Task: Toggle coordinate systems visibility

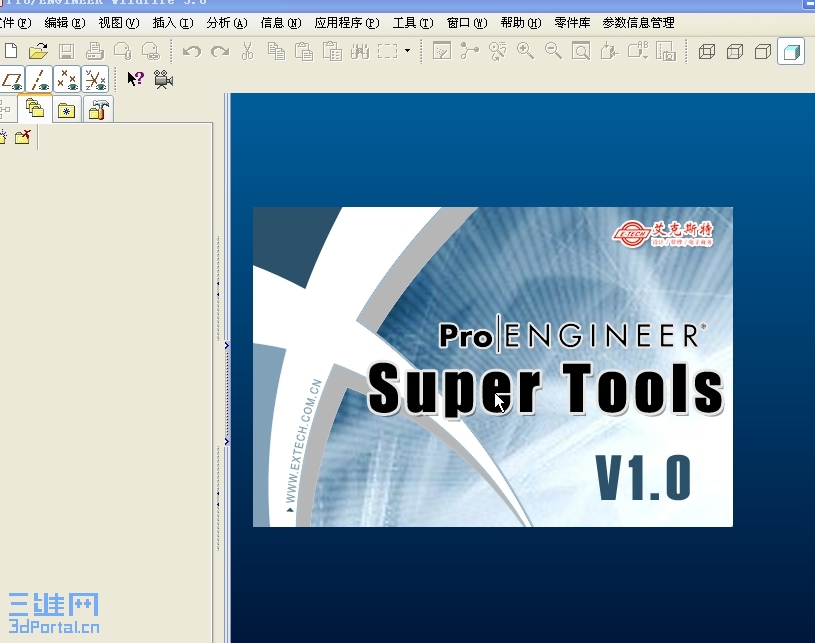Action: point(95,79)
